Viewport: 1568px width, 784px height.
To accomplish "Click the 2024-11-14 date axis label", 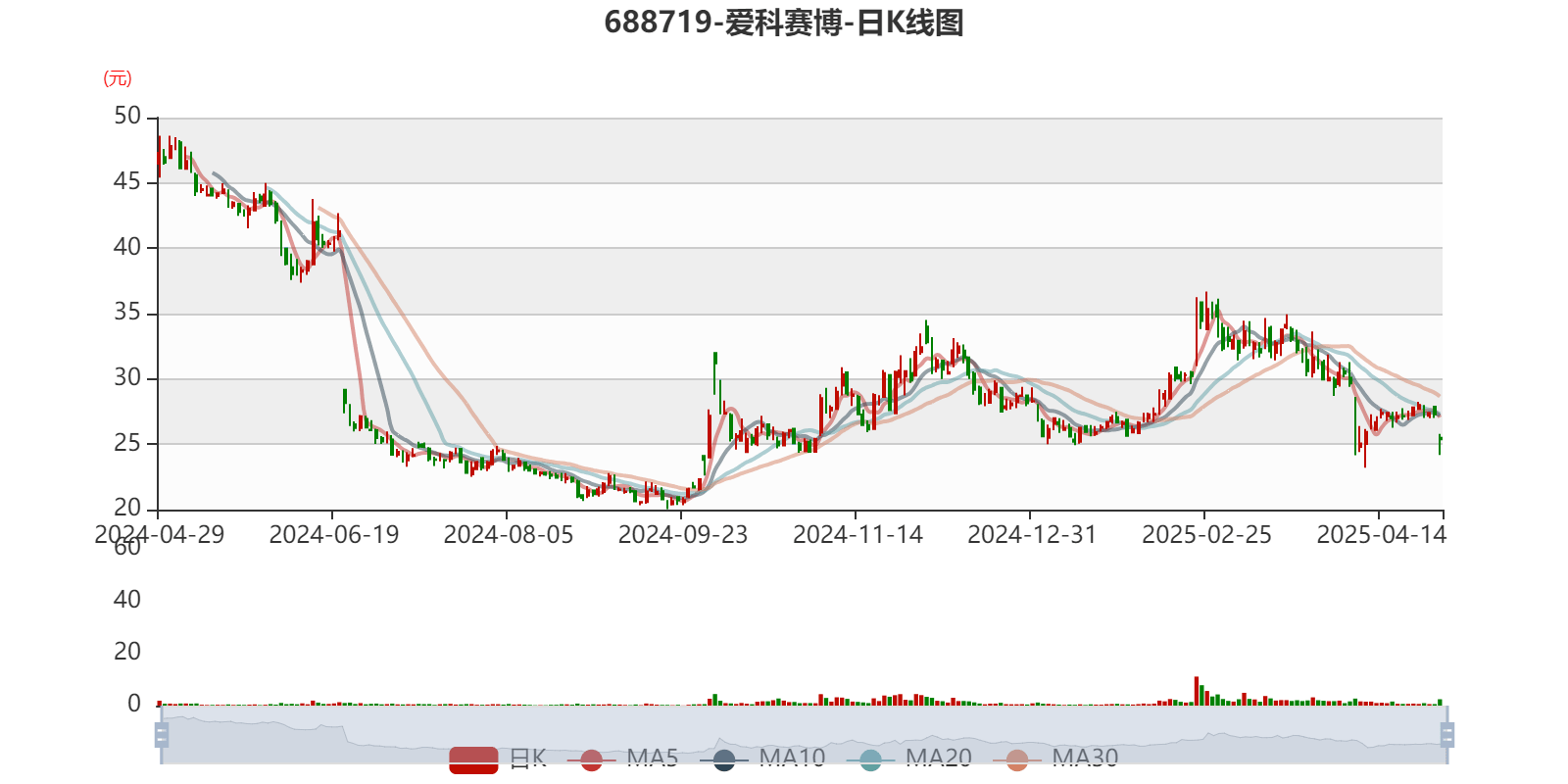I will 857,534.
